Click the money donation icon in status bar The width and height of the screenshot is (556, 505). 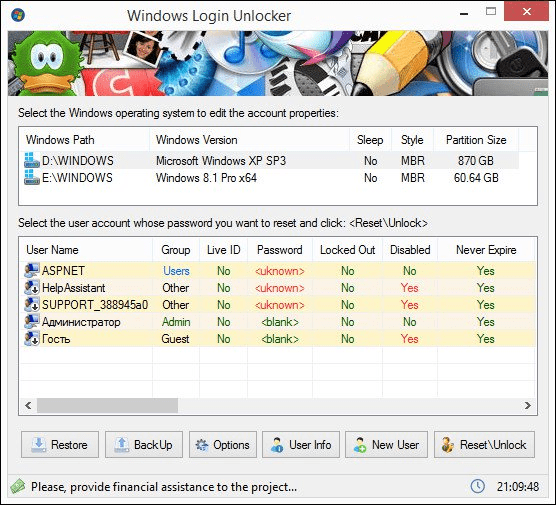(18, 487)
